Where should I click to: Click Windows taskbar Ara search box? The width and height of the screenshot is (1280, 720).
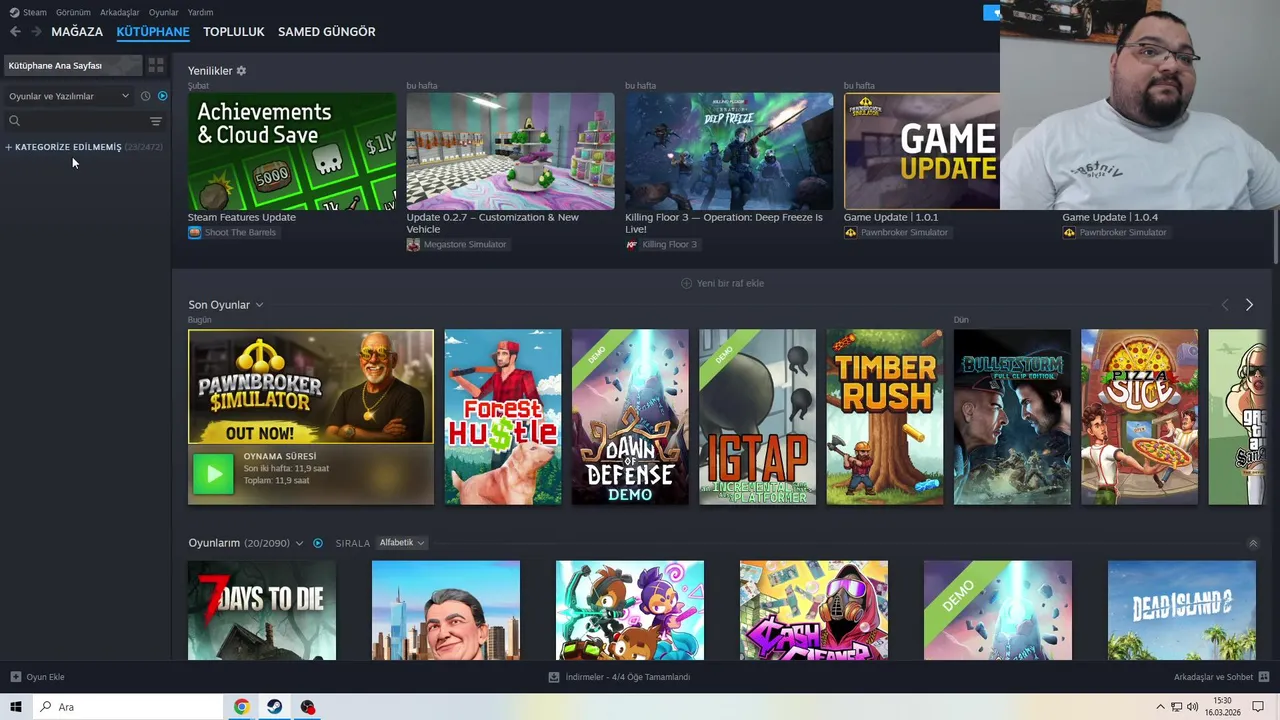128,707
